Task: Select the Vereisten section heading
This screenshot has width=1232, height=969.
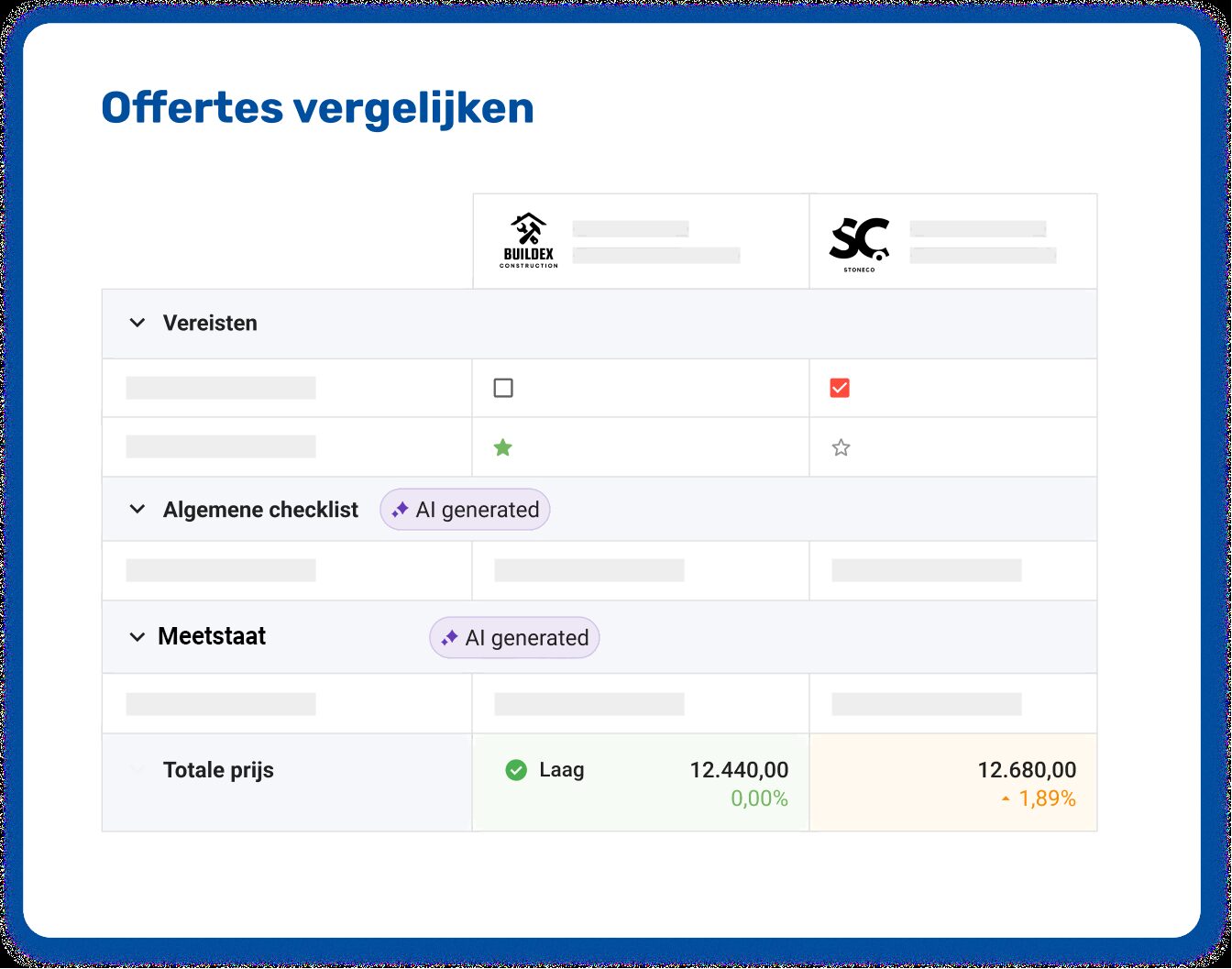Action: coord(210,323)
